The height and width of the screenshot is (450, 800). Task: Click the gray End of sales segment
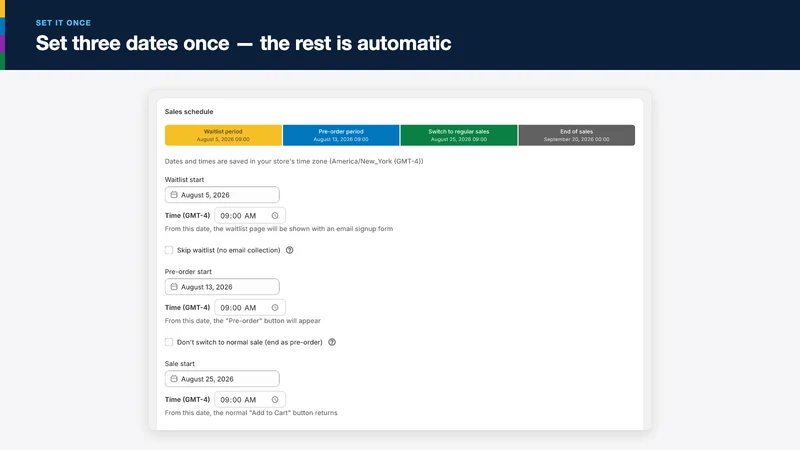click(577, 135)
